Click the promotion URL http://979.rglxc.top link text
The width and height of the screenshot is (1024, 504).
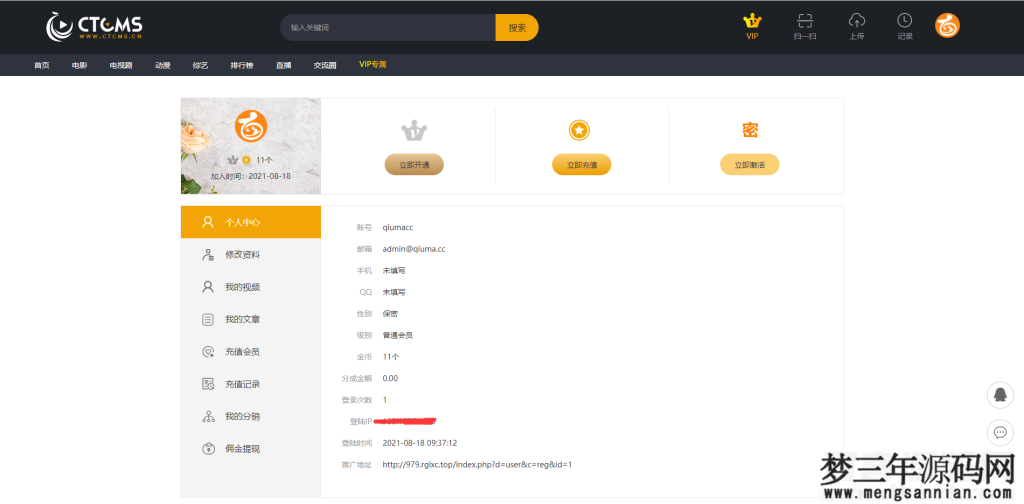click(x=477, y=465)
